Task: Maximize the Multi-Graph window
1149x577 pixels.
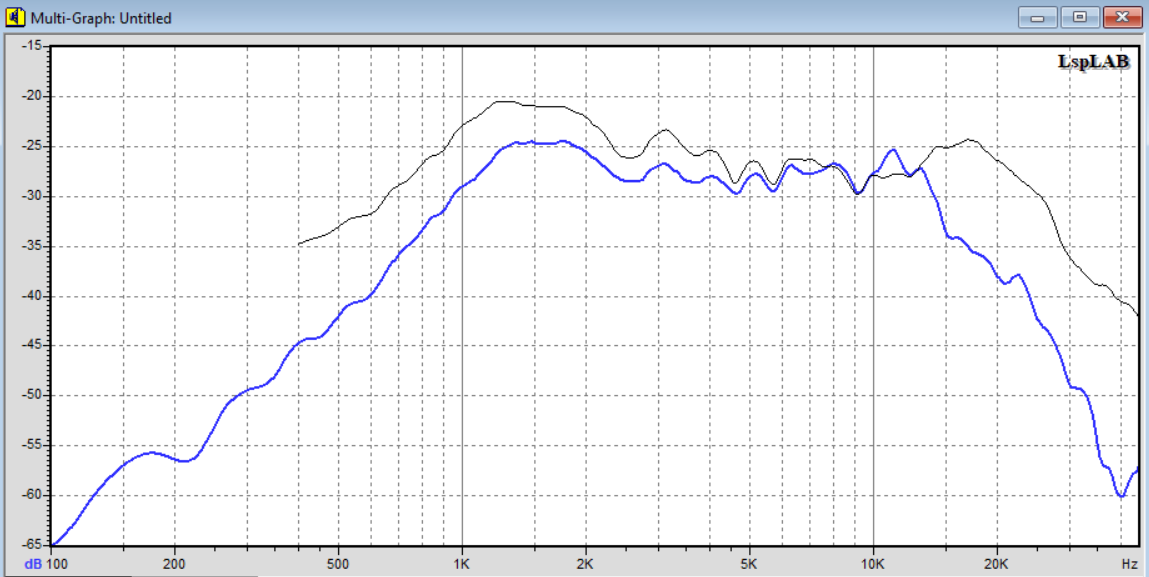Action: [1079, 17]
